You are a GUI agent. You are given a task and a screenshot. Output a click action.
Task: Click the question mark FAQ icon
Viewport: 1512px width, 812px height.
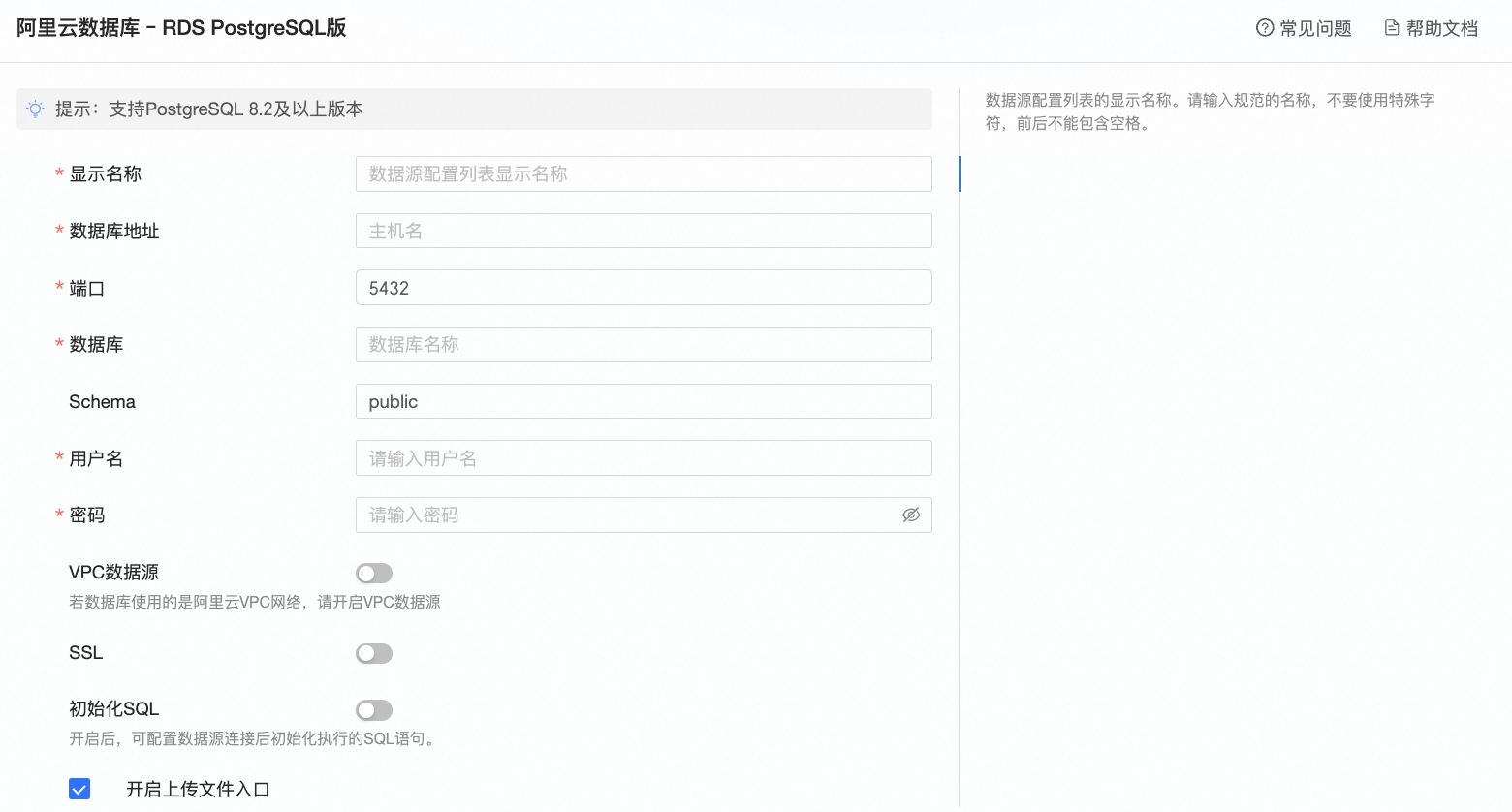(x=1265, y=28)
